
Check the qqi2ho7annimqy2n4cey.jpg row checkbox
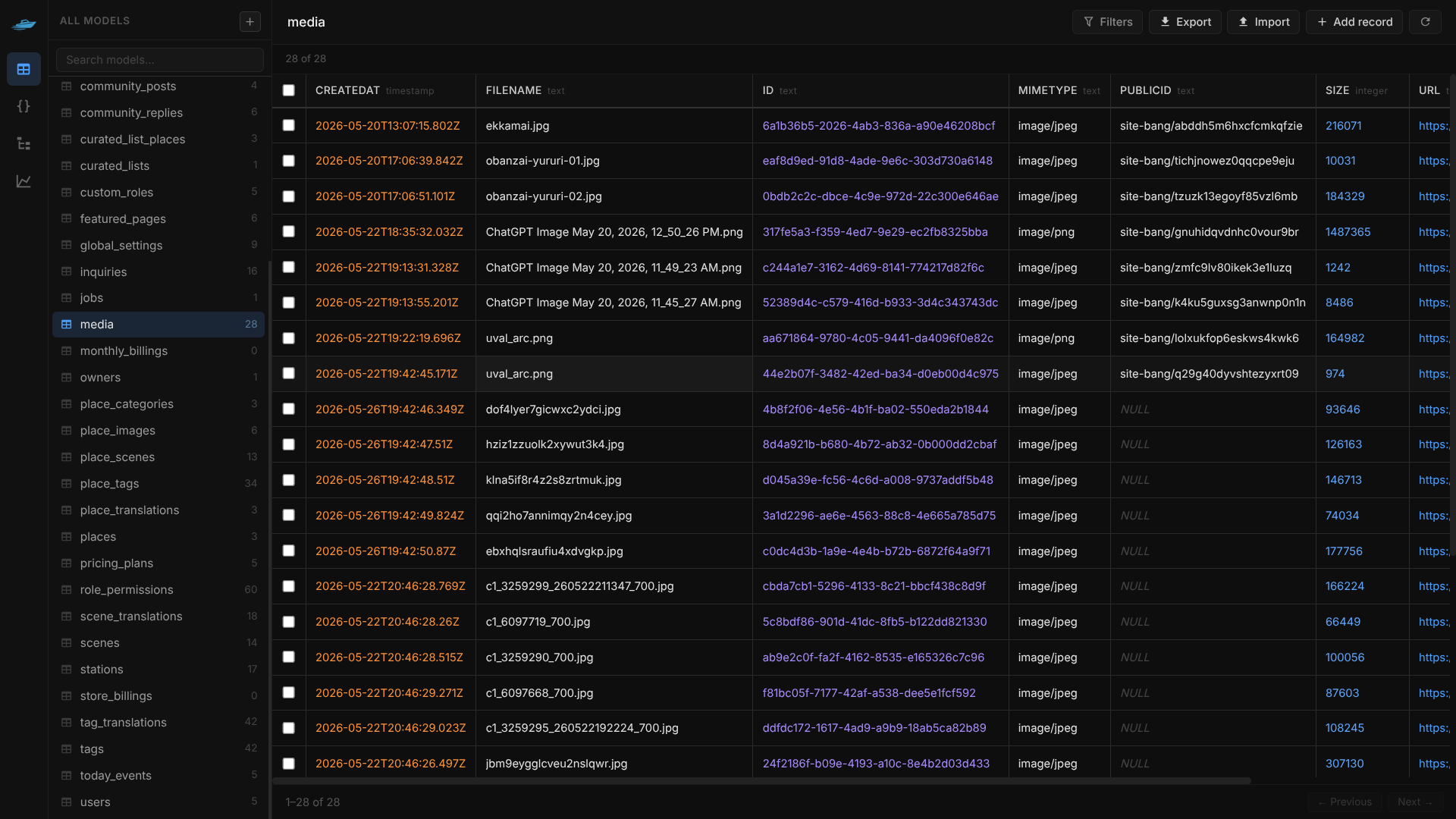tap(289, 515)
